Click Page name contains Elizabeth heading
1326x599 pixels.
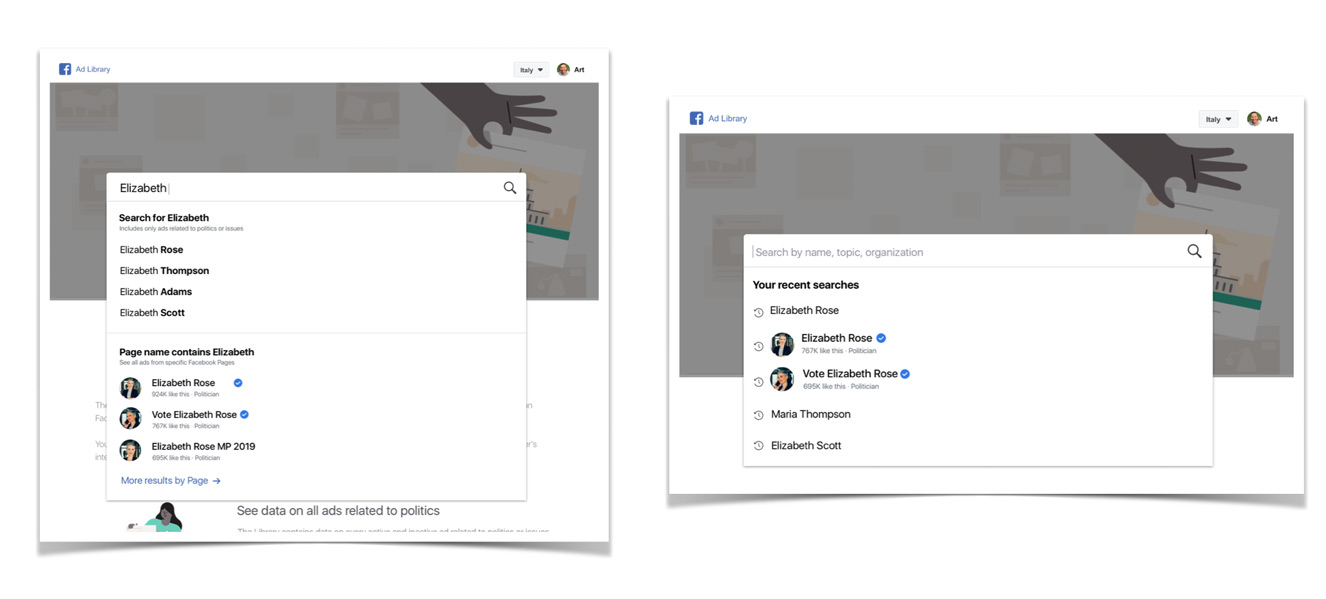coord(187,352)
